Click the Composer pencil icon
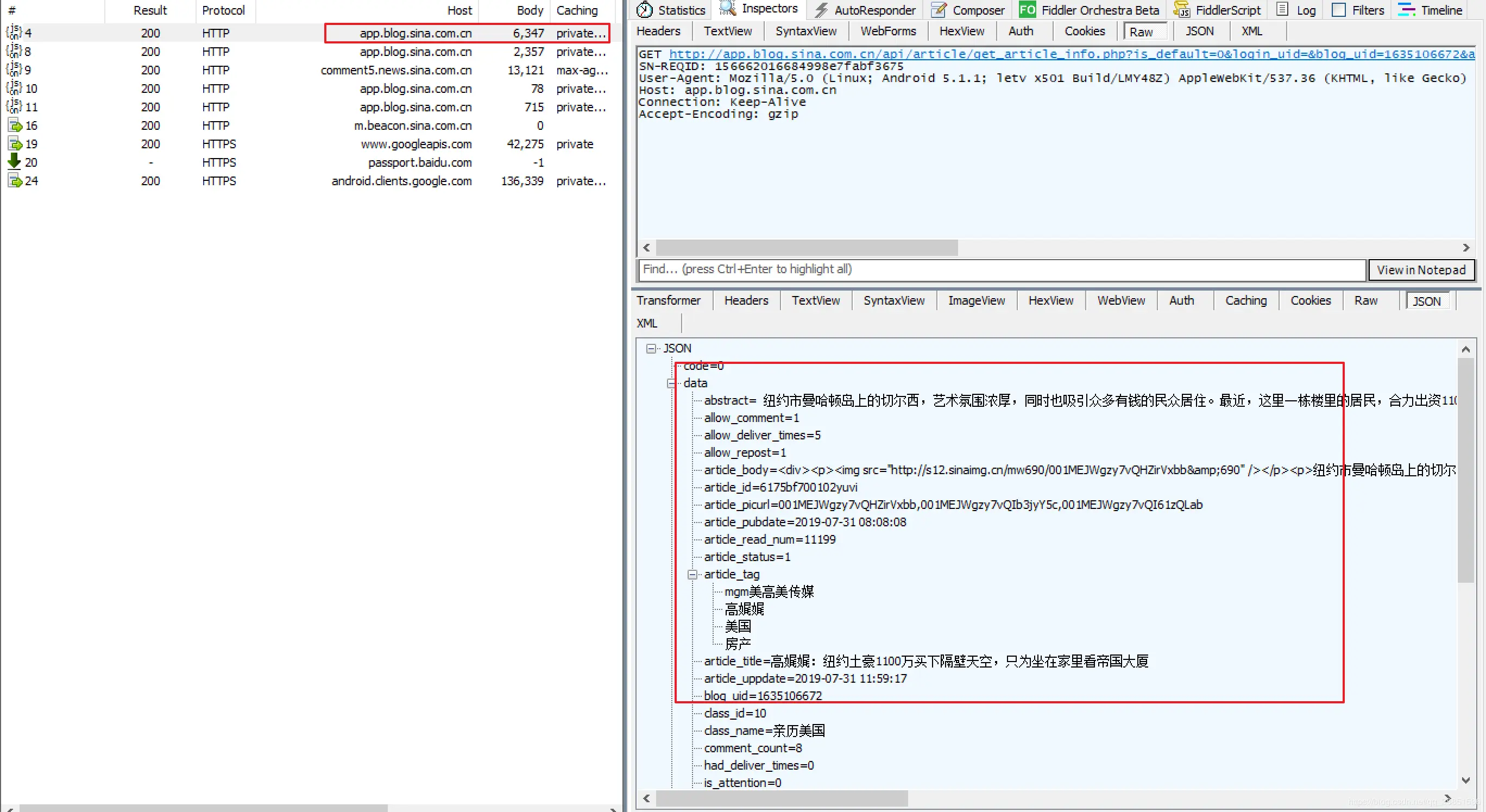1486x812 pixels. click(x=939, y=10)
